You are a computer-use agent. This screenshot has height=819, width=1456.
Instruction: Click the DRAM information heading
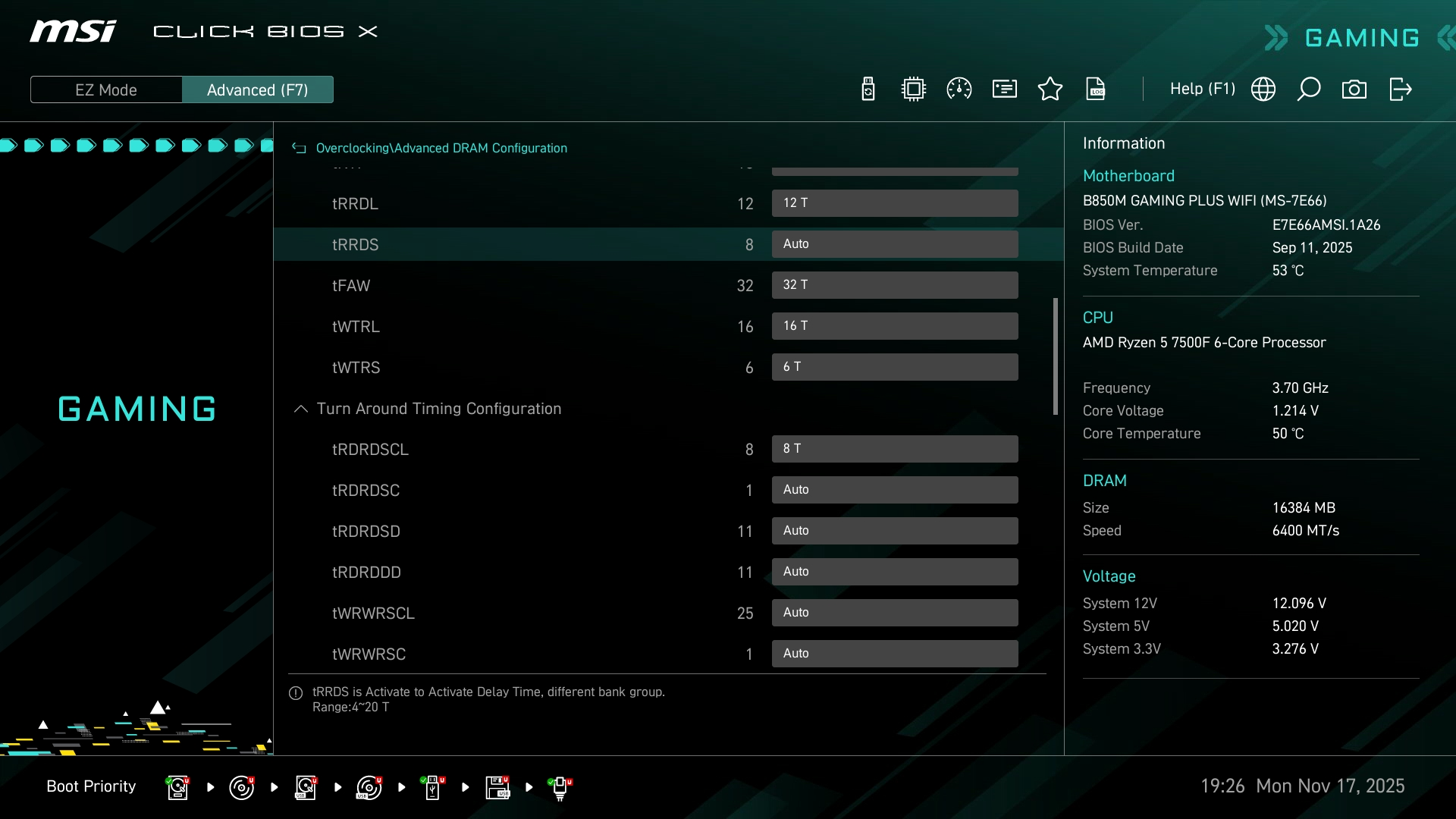1104,481
